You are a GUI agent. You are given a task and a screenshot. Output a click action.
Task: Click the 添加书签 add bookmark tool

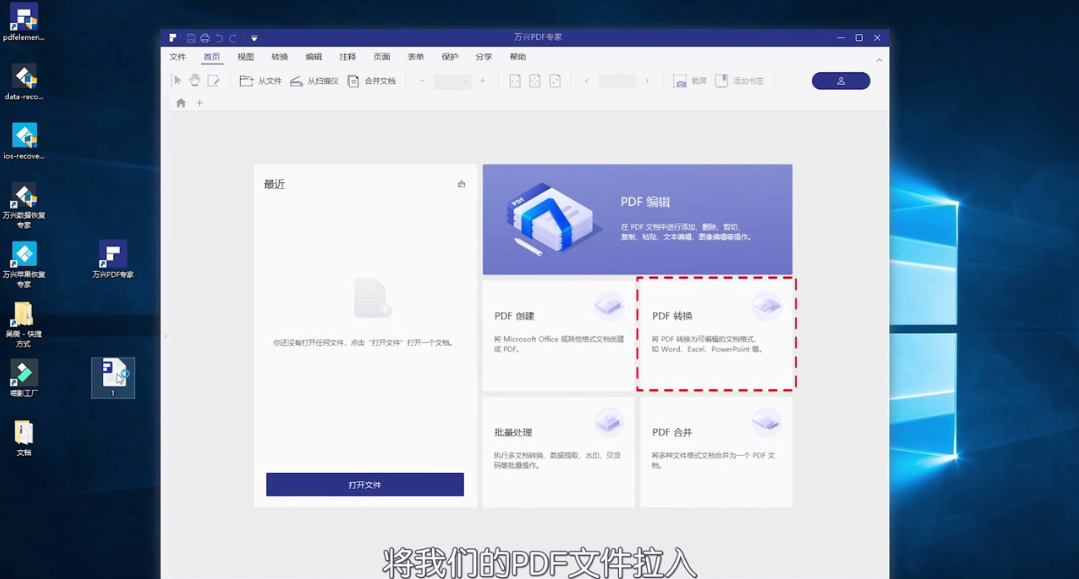click(740, 81)
